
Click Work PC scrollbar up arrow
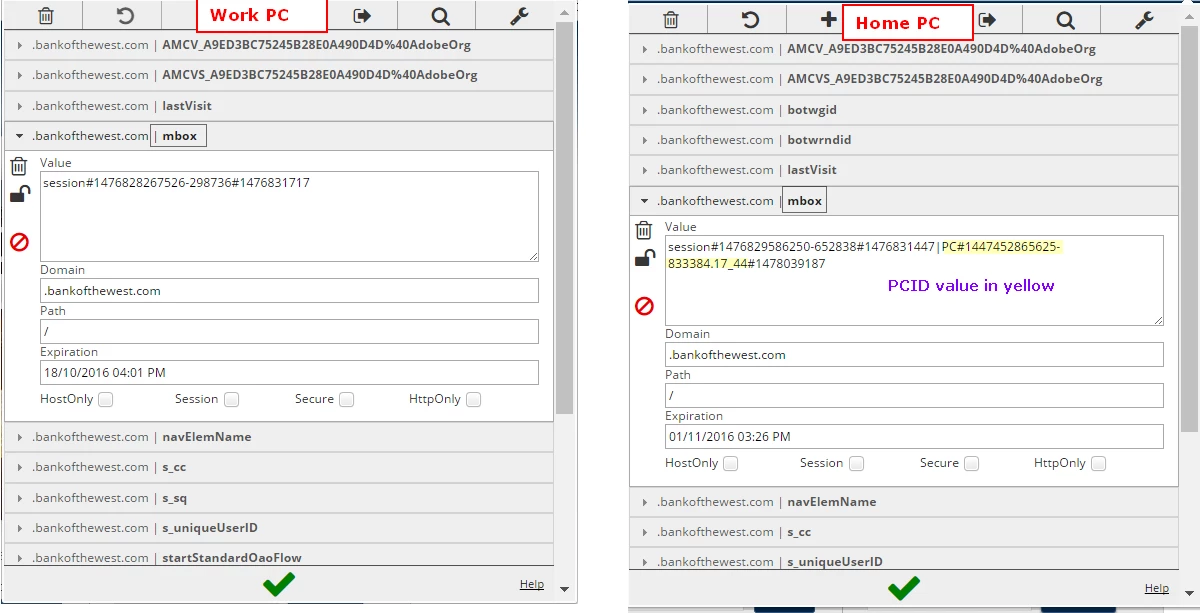[564, 11]
